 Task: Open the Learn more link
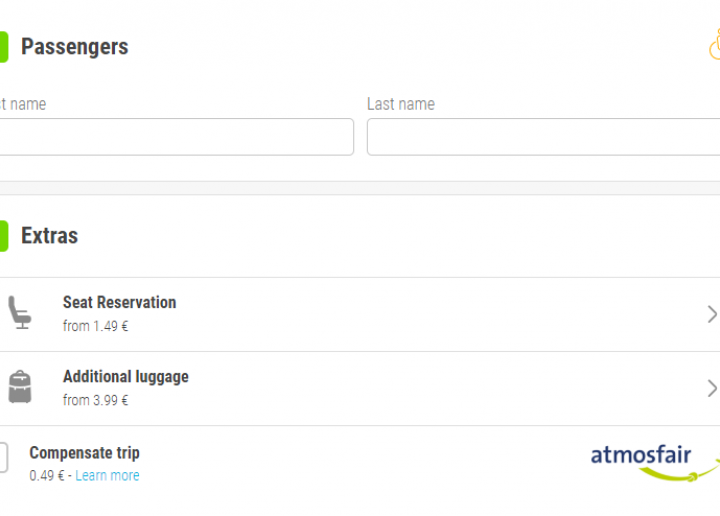click(x=107, y=476)
